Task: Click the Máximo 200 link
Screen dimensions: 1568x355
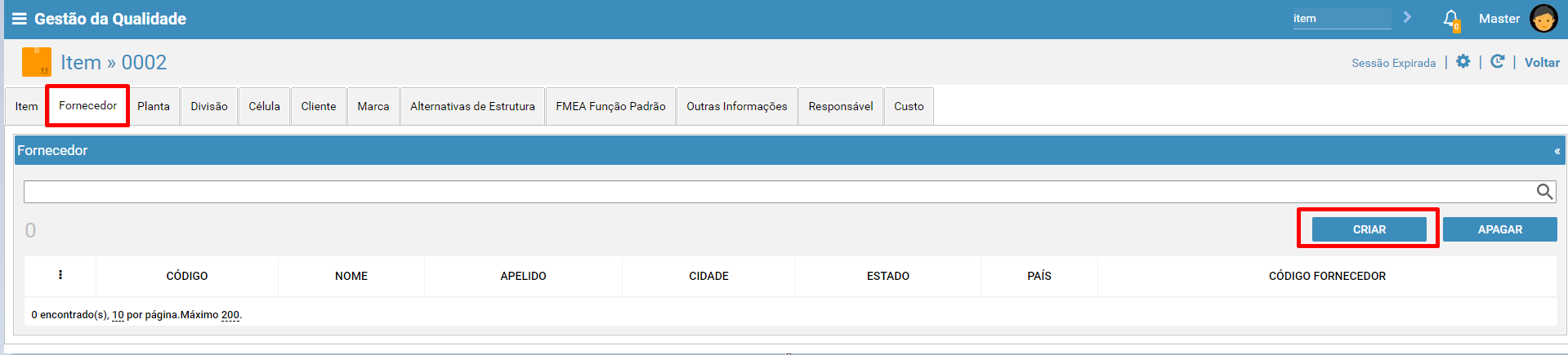Action: pyautogui.click(x=230, y=315)
